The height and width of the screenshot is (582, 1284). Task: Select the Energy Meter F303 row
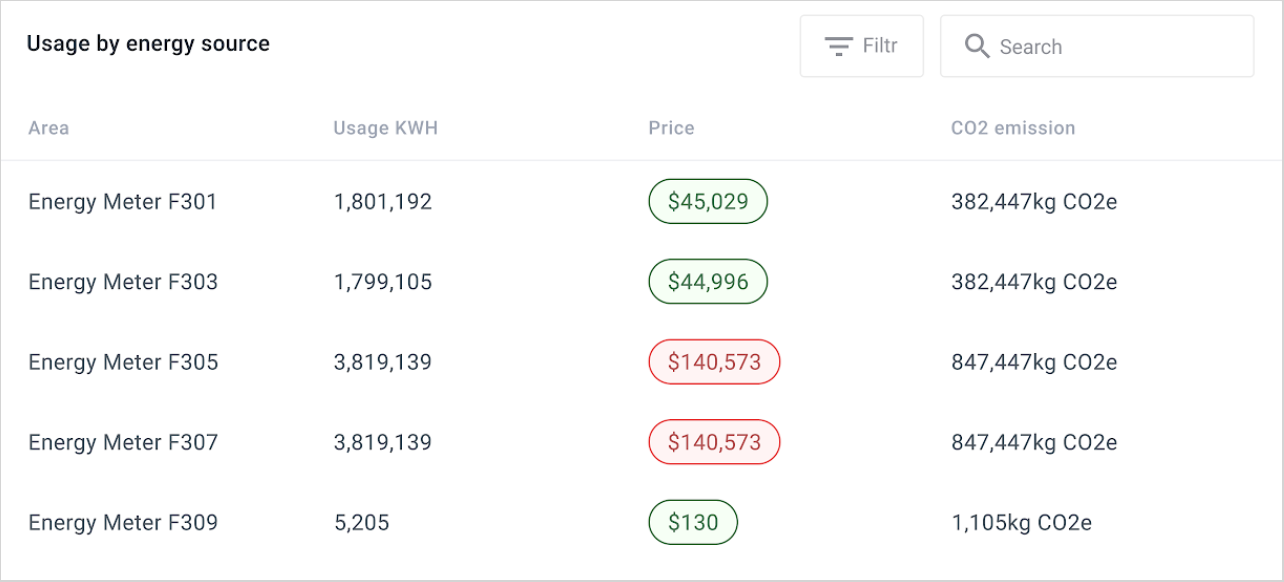coord(123,282)
